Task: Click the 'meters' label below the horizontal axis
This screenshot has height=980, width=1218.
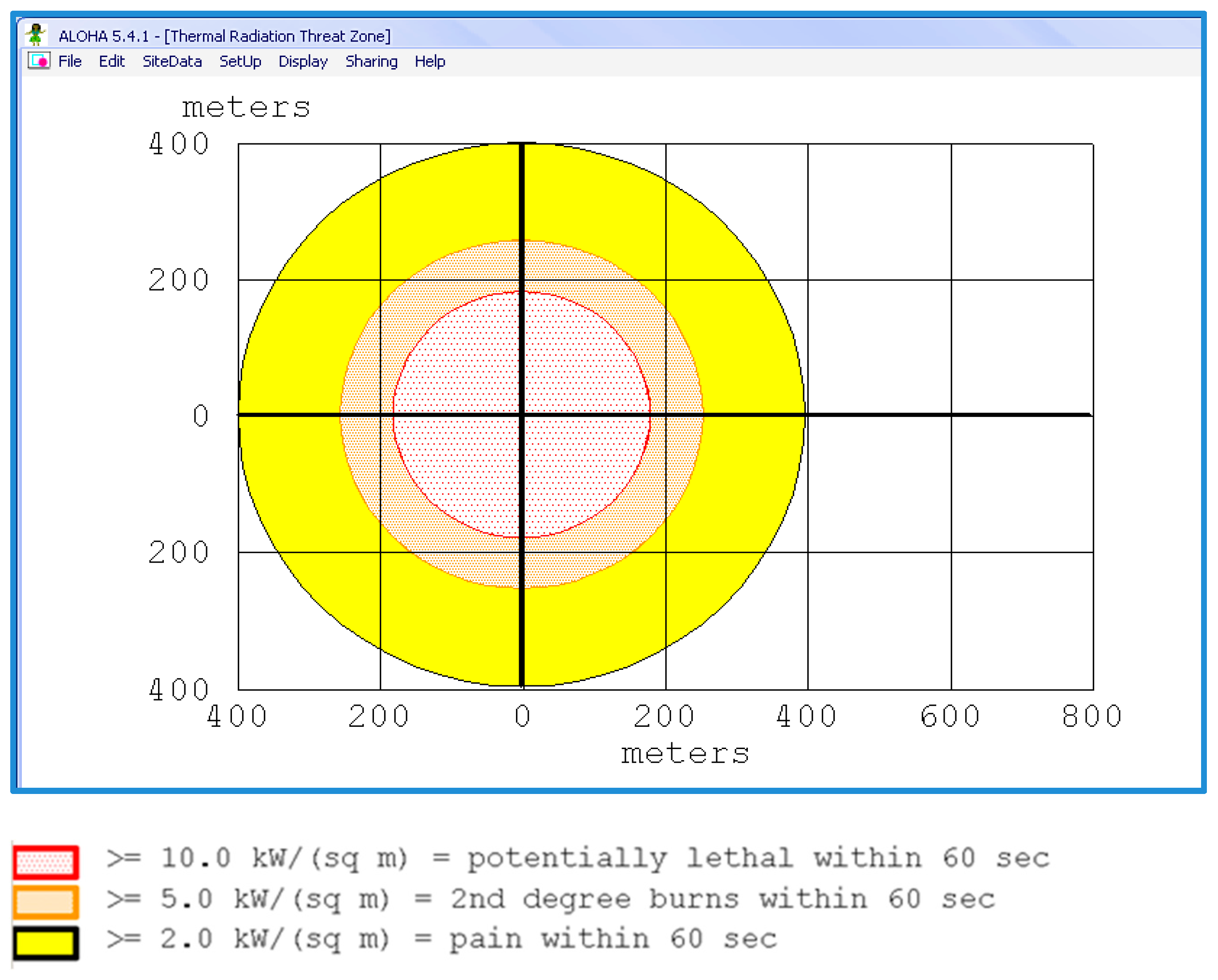Action: click(x=685, y=753)
